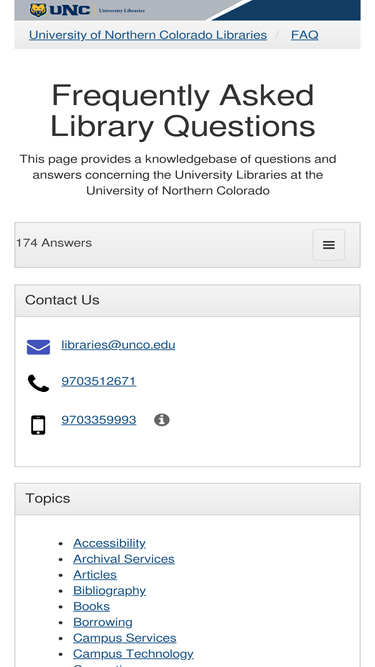Click the telephone handset icon
Screen dimensions: 375x667
38,383
